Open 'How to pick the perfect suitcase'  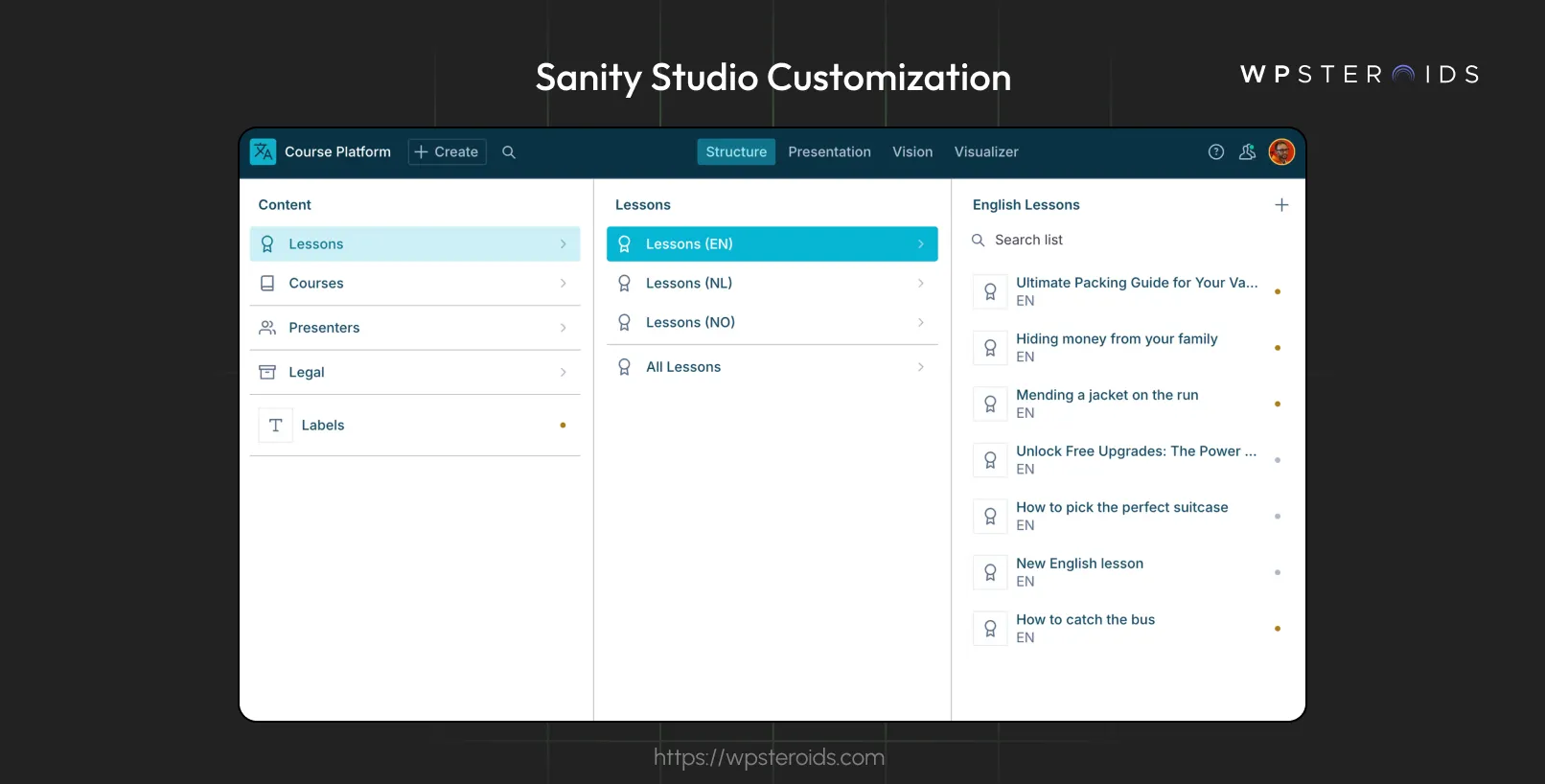[1129, 517]
